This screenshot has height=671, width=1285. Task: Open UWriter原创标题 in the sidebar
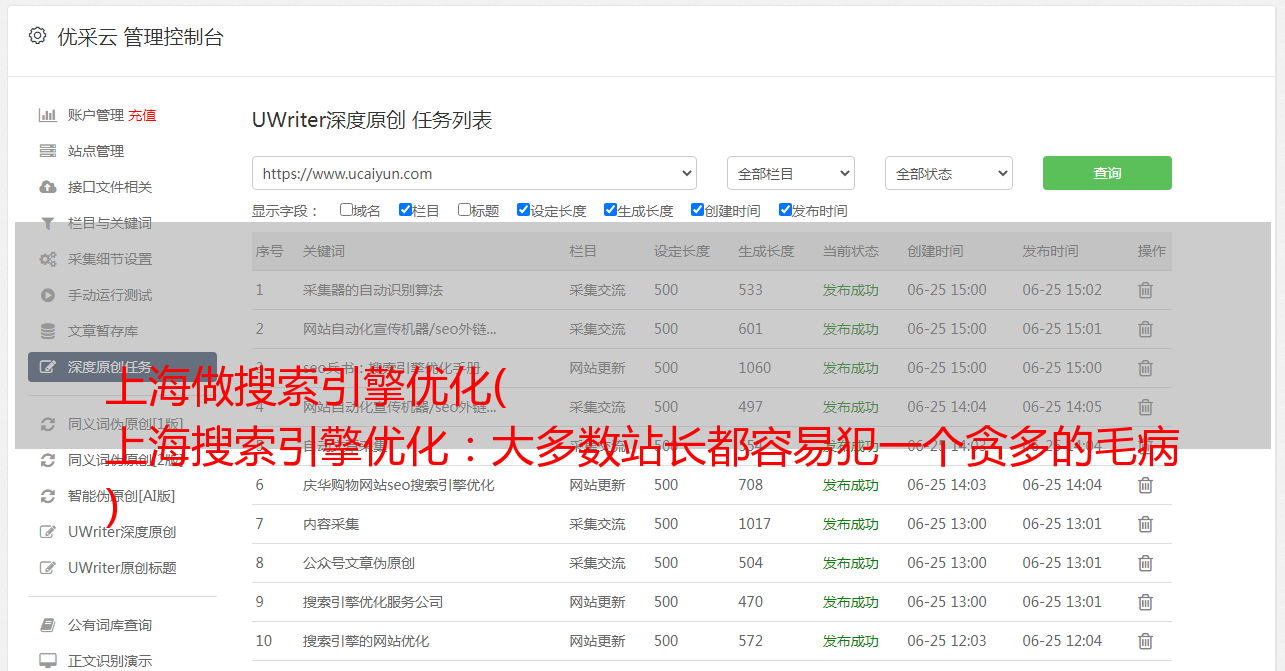coord(122,568)
